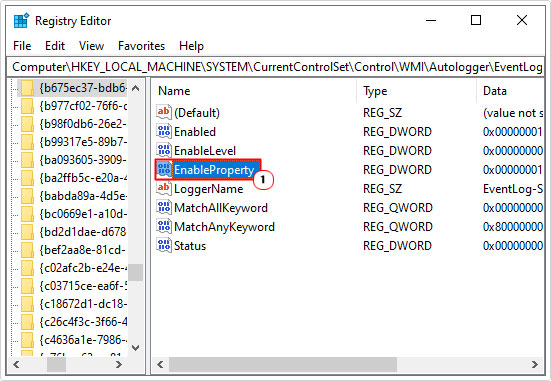Click tree pane scroll down arrow
Viewport: 551px width, 381px height.
136,348
